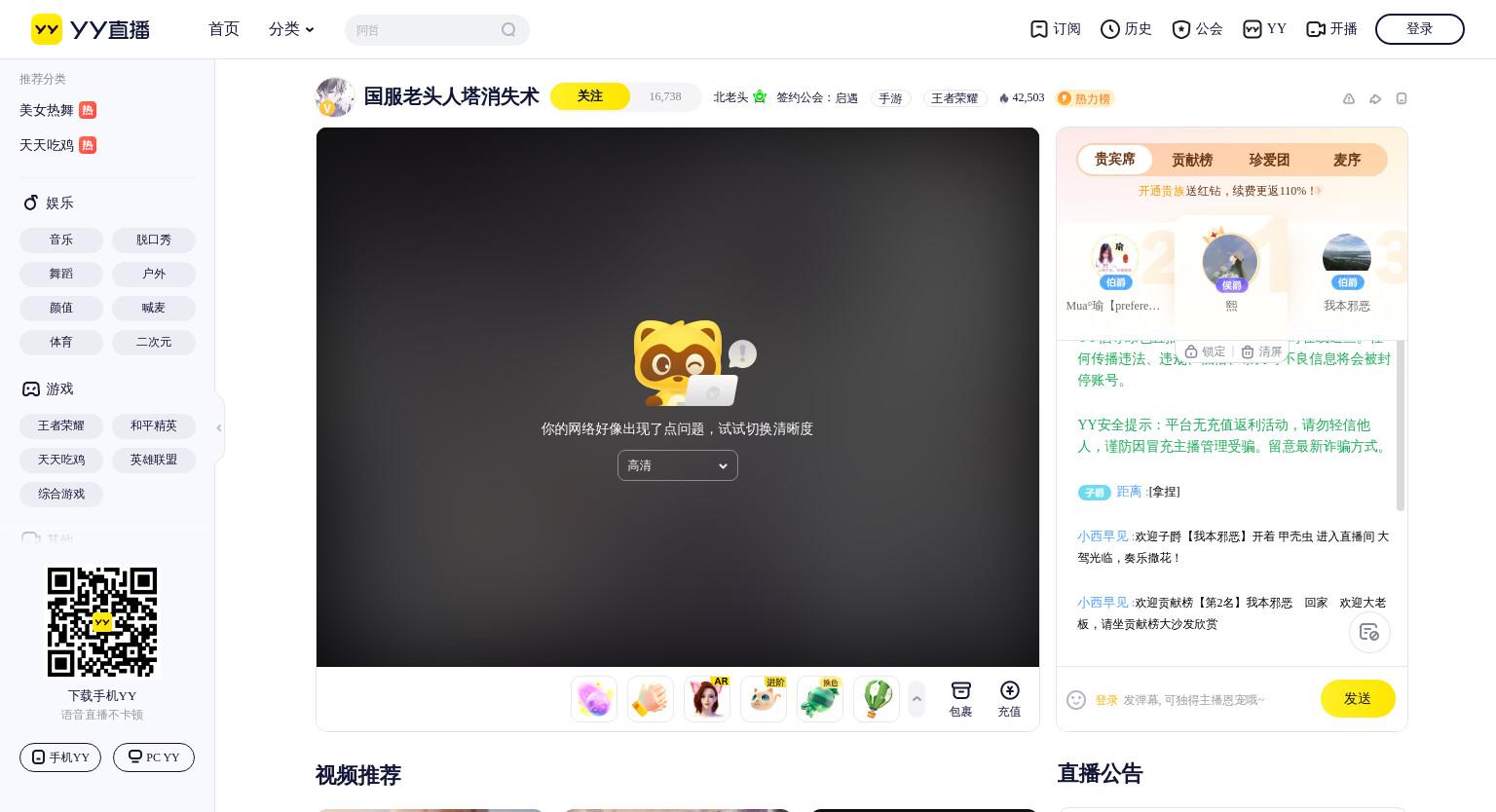Click the 手游 tag next to streamer
This screenshot has height=812, width=1496.
[x=890, y=98]
